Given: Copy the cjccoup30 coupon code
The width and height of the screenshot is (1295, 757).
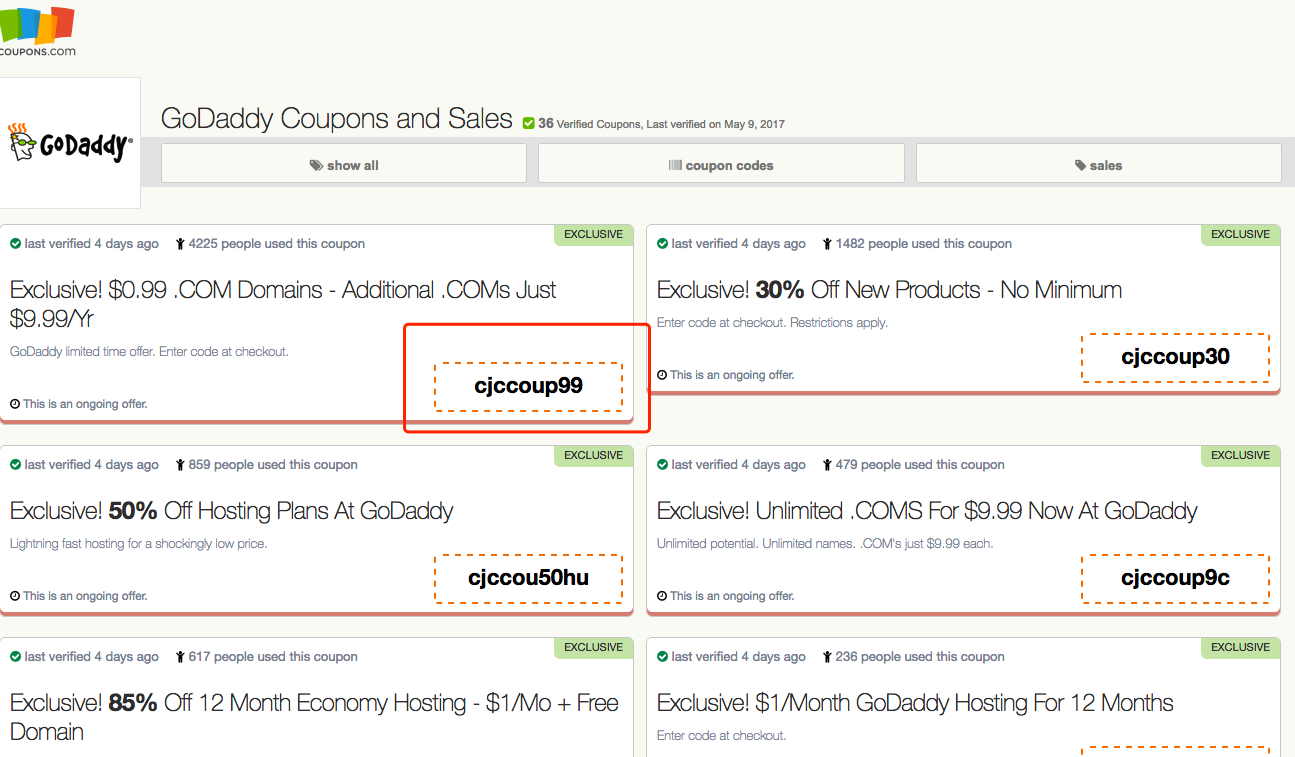Looking at the screenshot, I should tap(1175, 357).
